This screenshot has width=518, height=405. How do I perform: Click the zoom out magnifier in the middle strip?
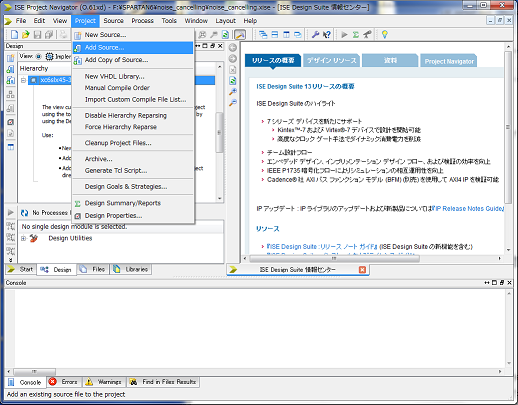(233, 103)
